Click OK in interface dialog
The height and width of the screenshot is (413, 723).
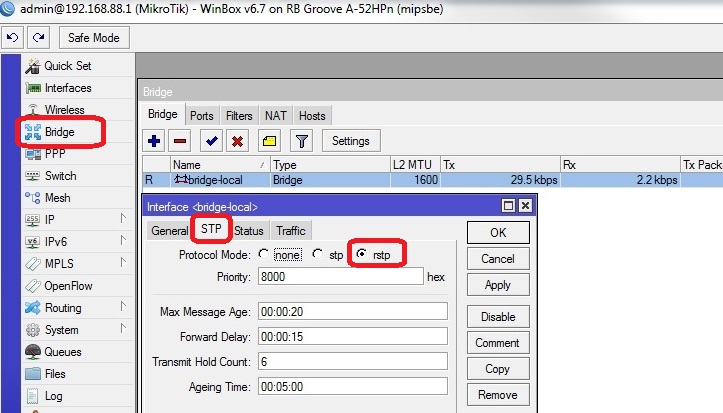[x=498, y=233]
